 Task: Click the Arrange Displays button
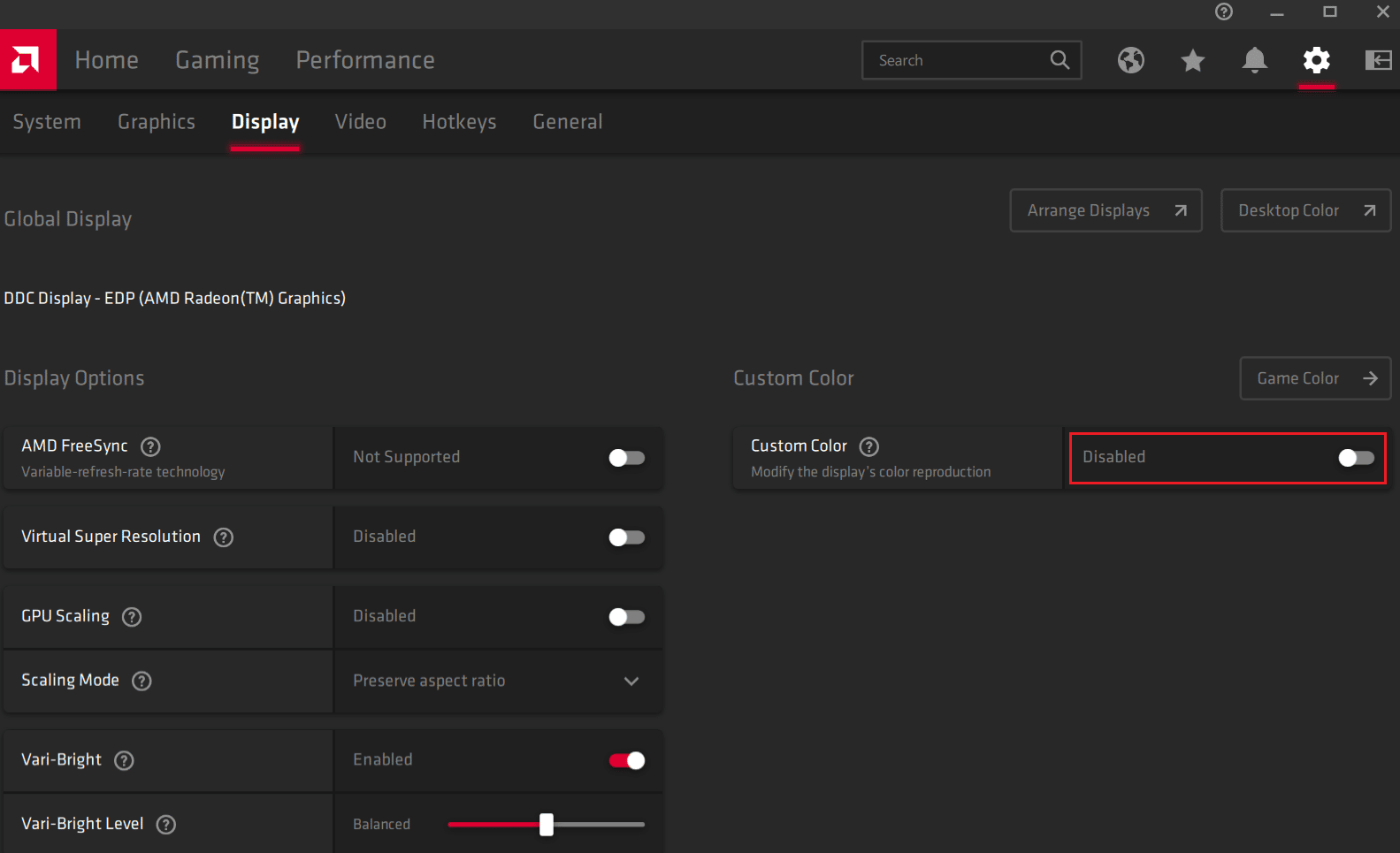pyautogui.click(x=1105, y=210)
